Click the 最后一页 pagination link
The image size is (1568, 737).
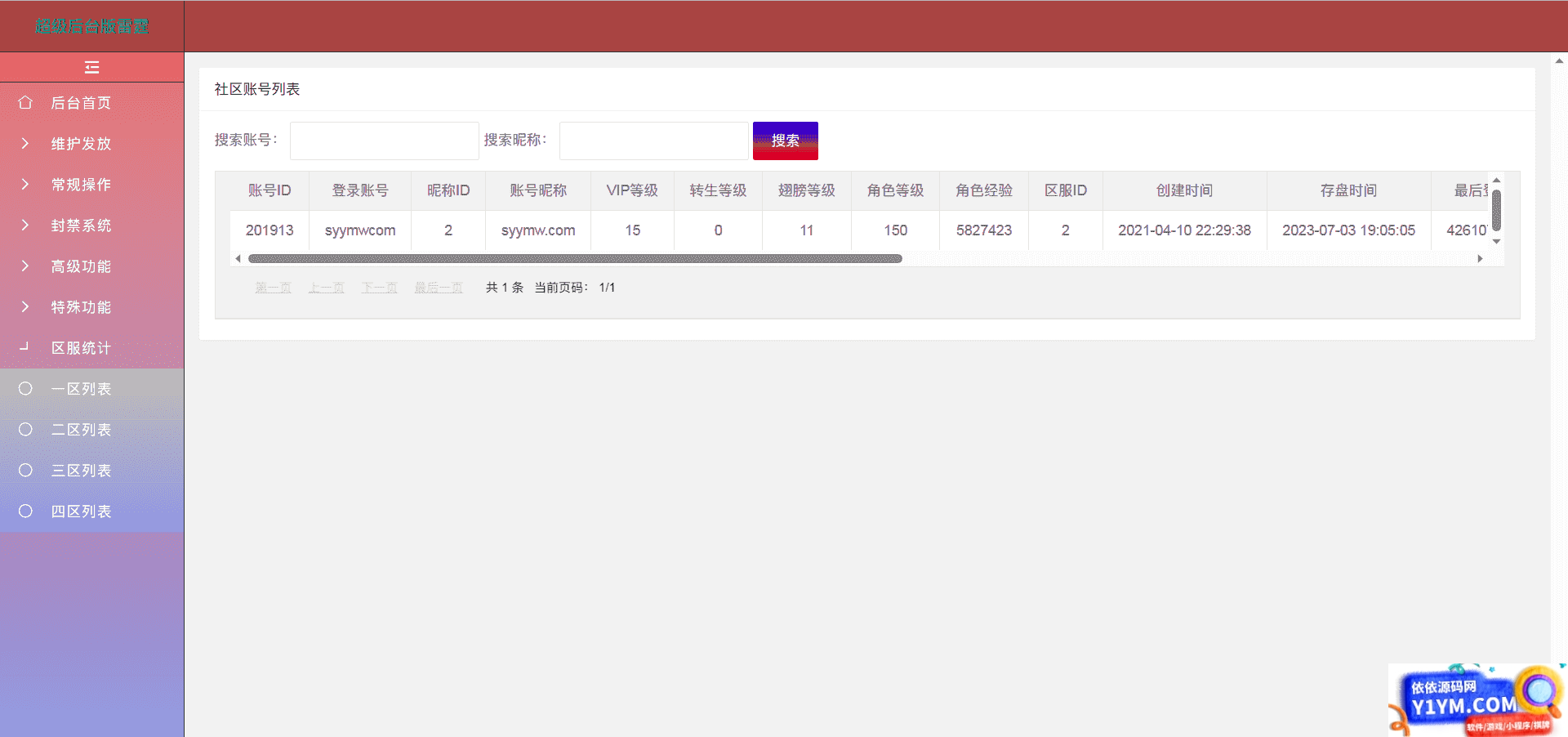point(439,288)
